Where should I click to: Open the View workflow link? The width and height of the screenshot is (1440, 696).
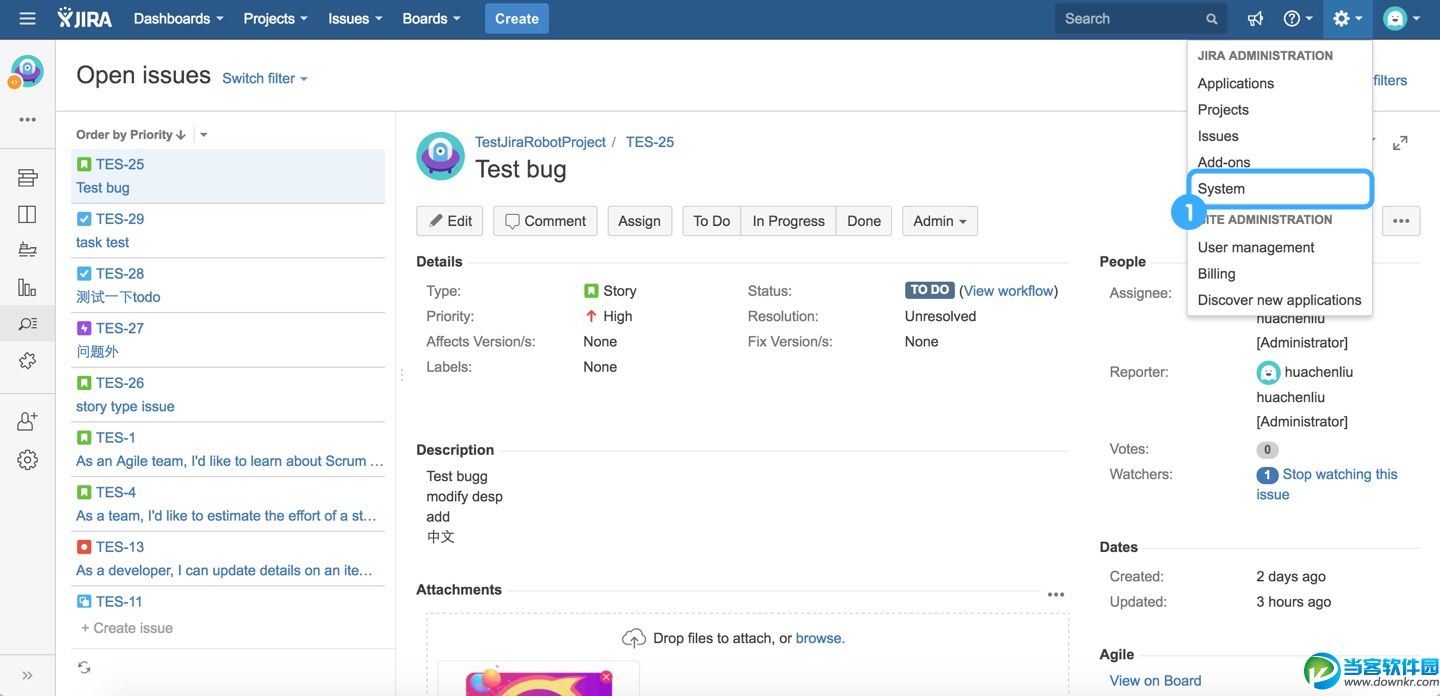click(1008, 291)
